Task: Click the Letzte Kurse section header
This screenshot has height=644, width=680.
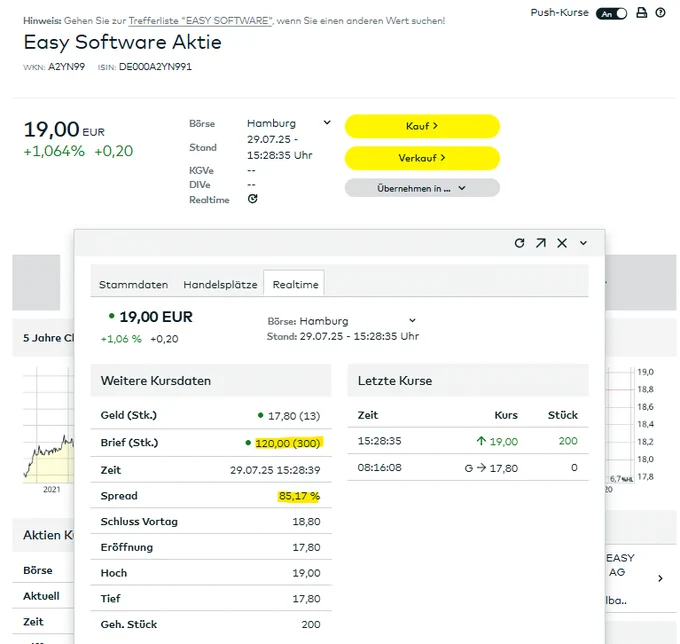Action: click(468, 380)
